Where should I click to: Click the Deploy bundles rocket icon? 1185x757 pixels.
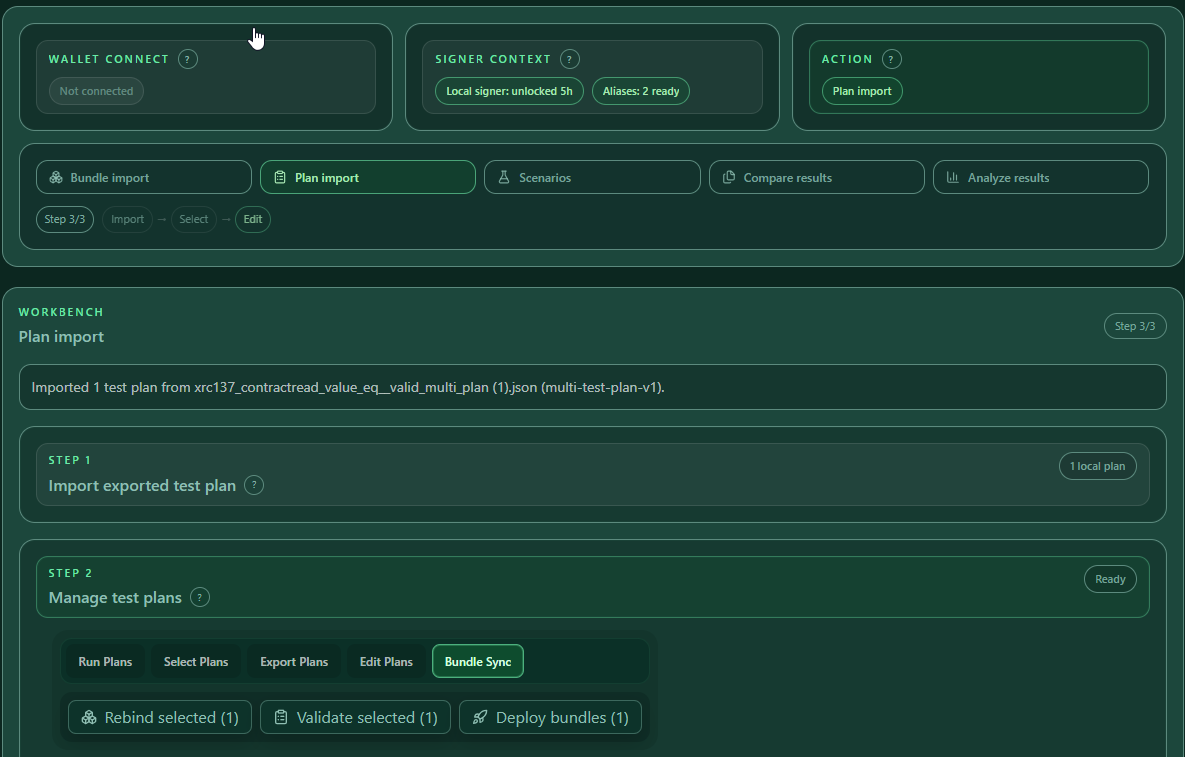(480, 717)
